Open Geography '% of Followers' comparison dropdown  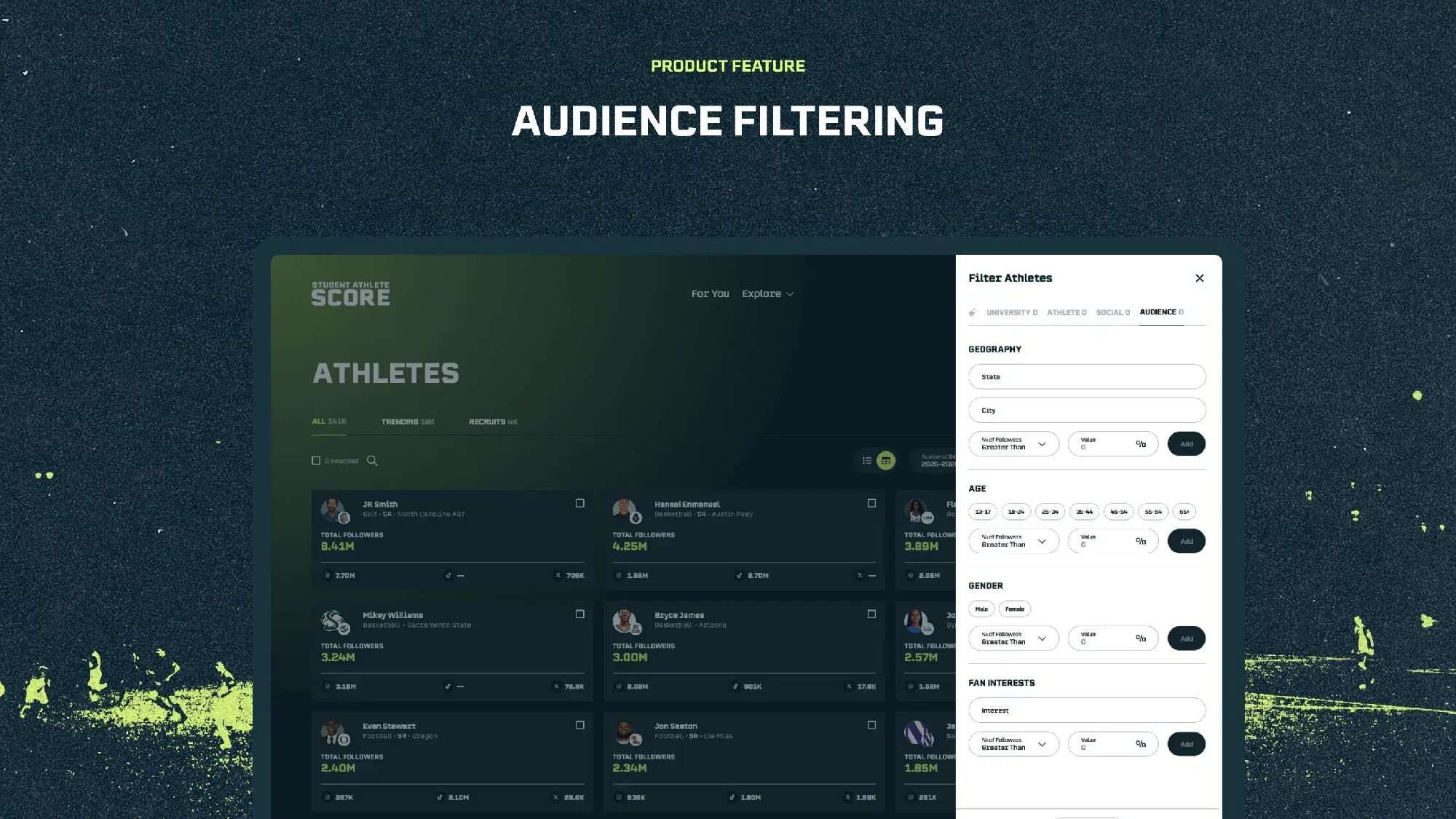(1014, 443)
